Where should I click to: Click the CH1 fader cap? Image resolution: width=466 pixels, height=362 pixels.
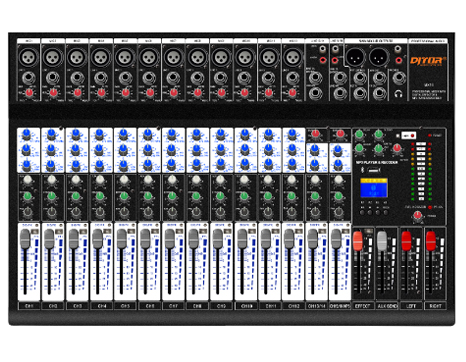[25, 239]
